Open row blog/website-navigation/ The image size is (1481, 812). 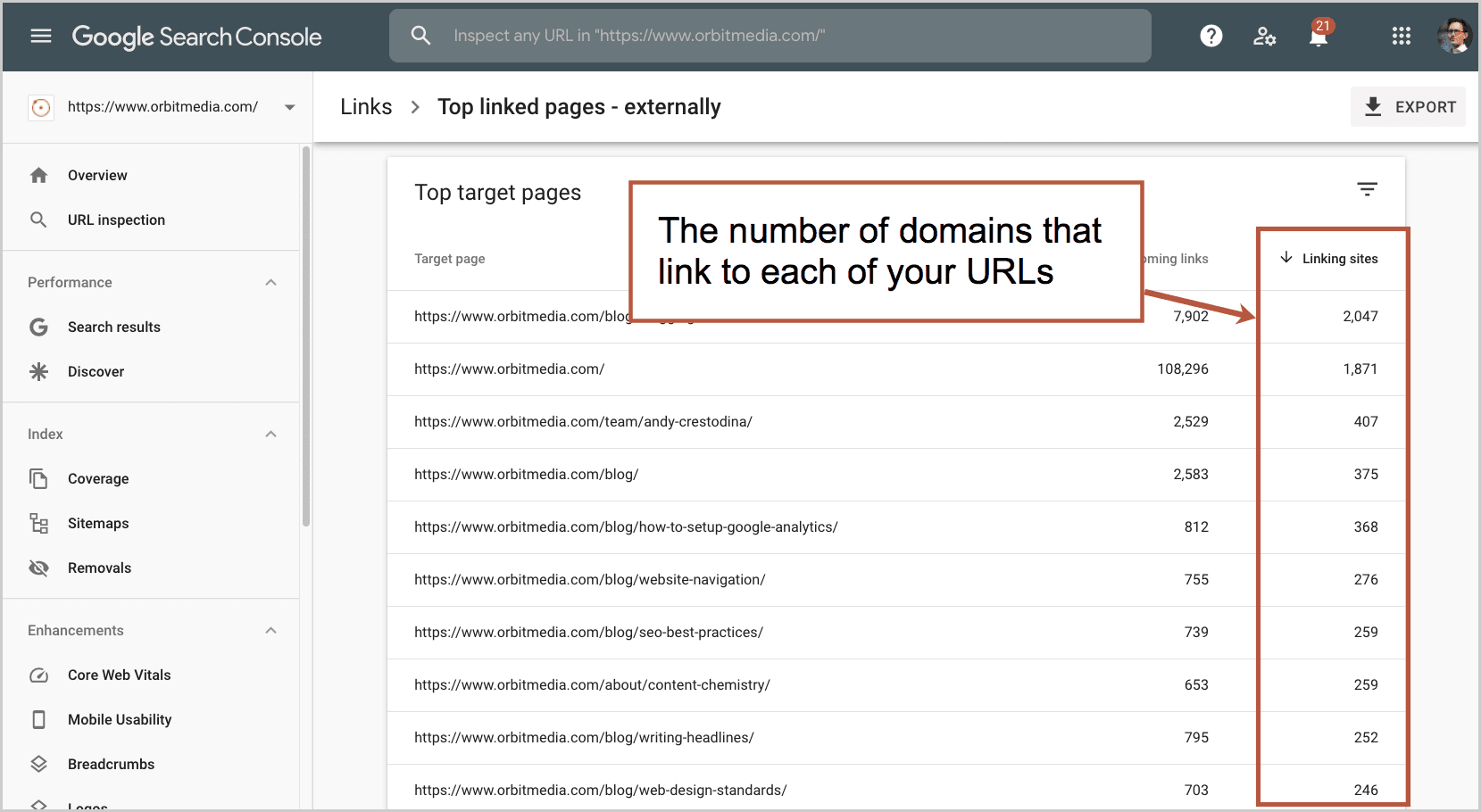[896, 580]
